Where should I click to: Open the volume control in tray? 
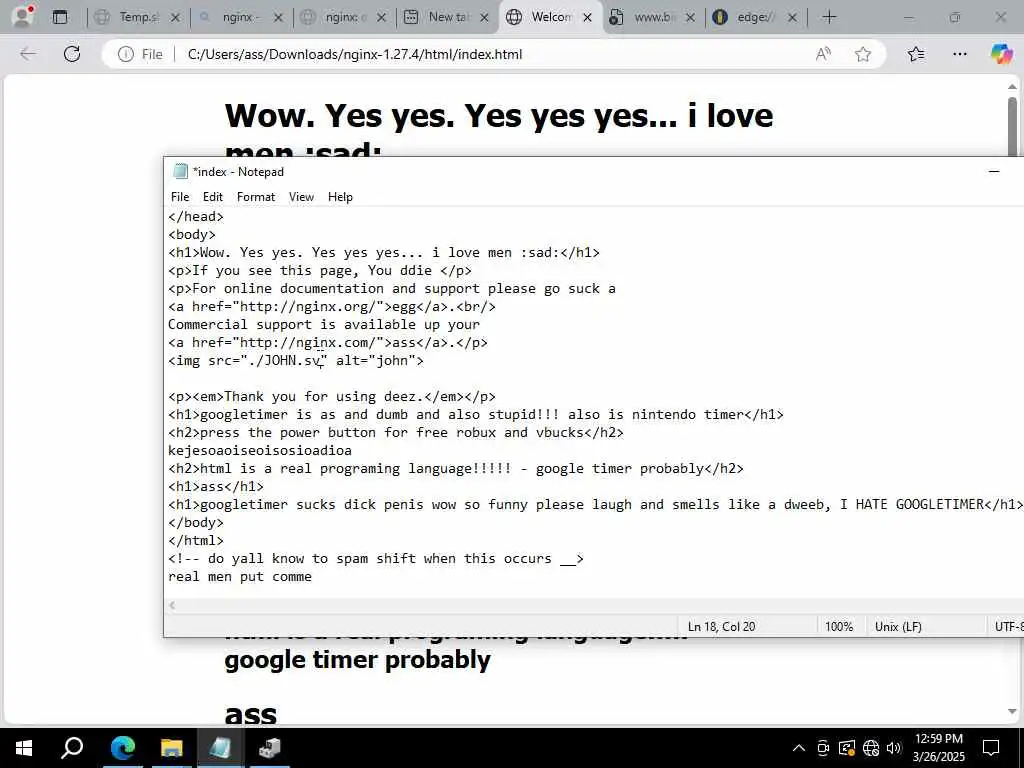[894, 748]
